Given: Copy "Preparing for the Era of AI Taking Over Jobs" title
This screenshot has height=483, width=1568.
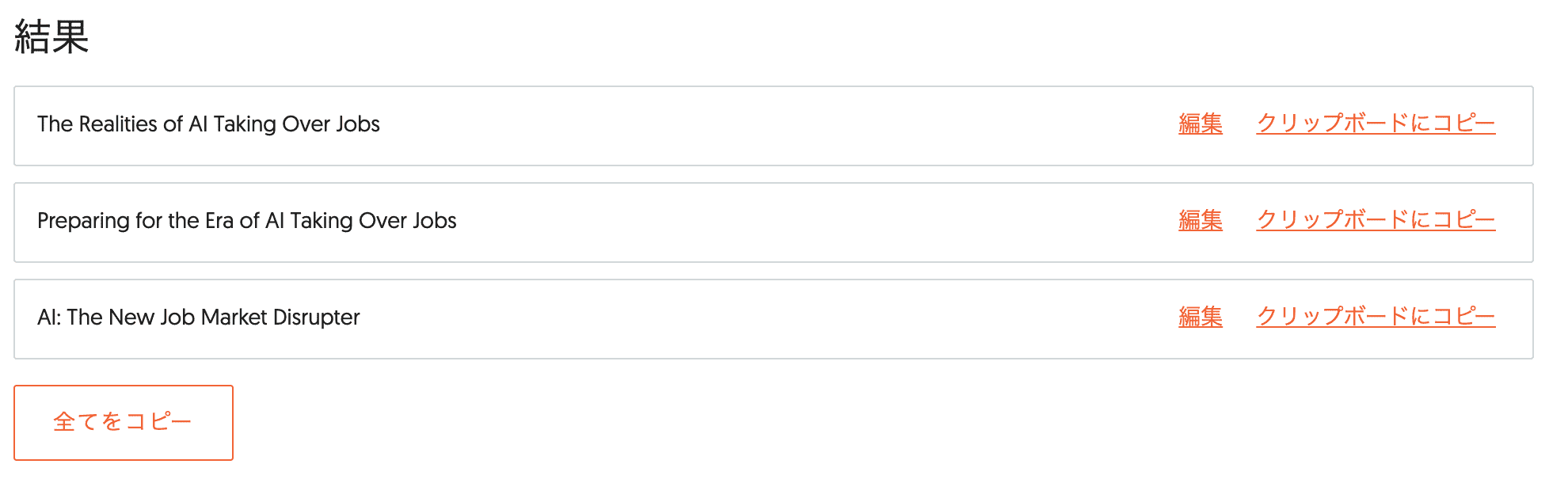Looking at the screenshot, I should click(1376, 221).
